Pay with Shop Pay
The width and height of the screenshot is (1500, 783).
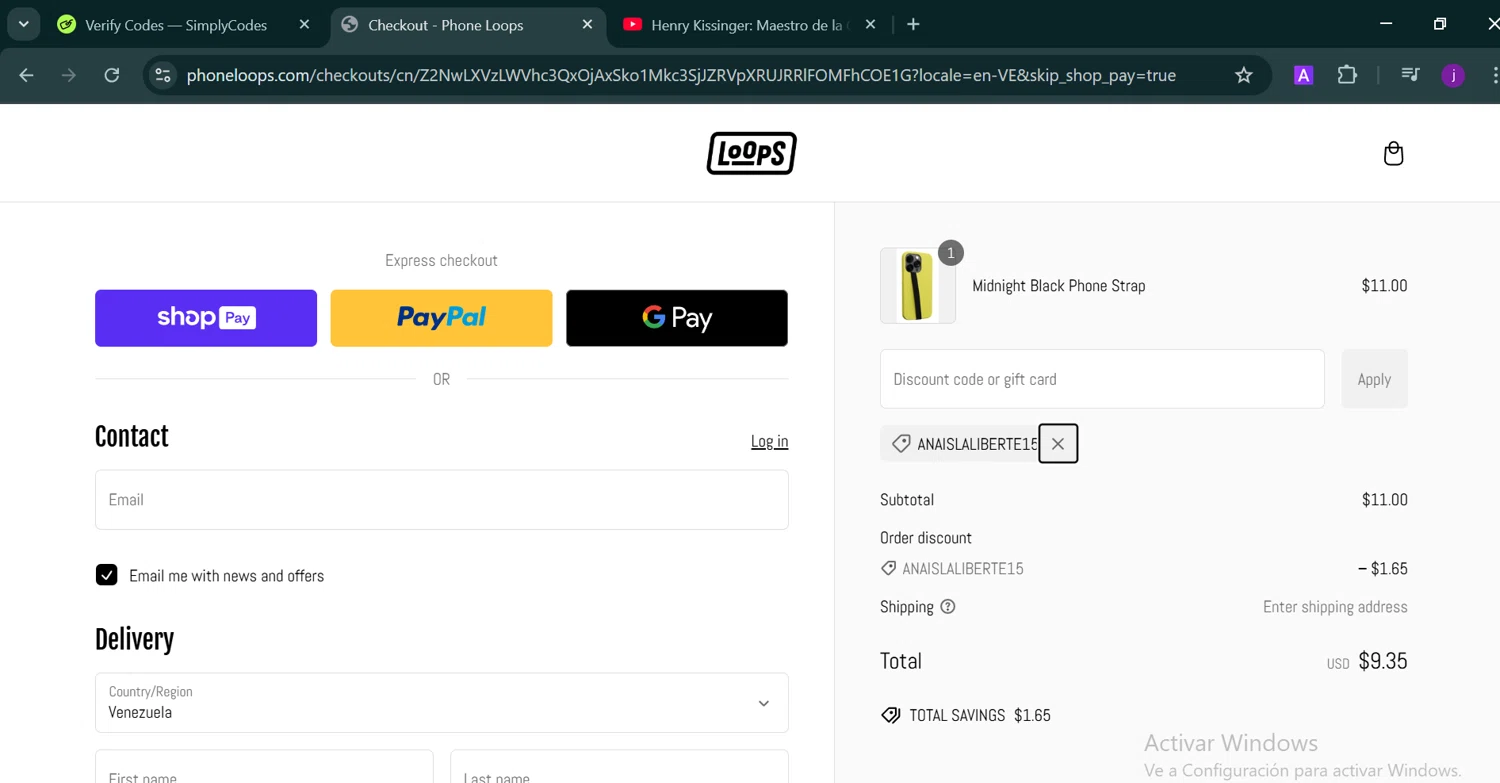206,318
